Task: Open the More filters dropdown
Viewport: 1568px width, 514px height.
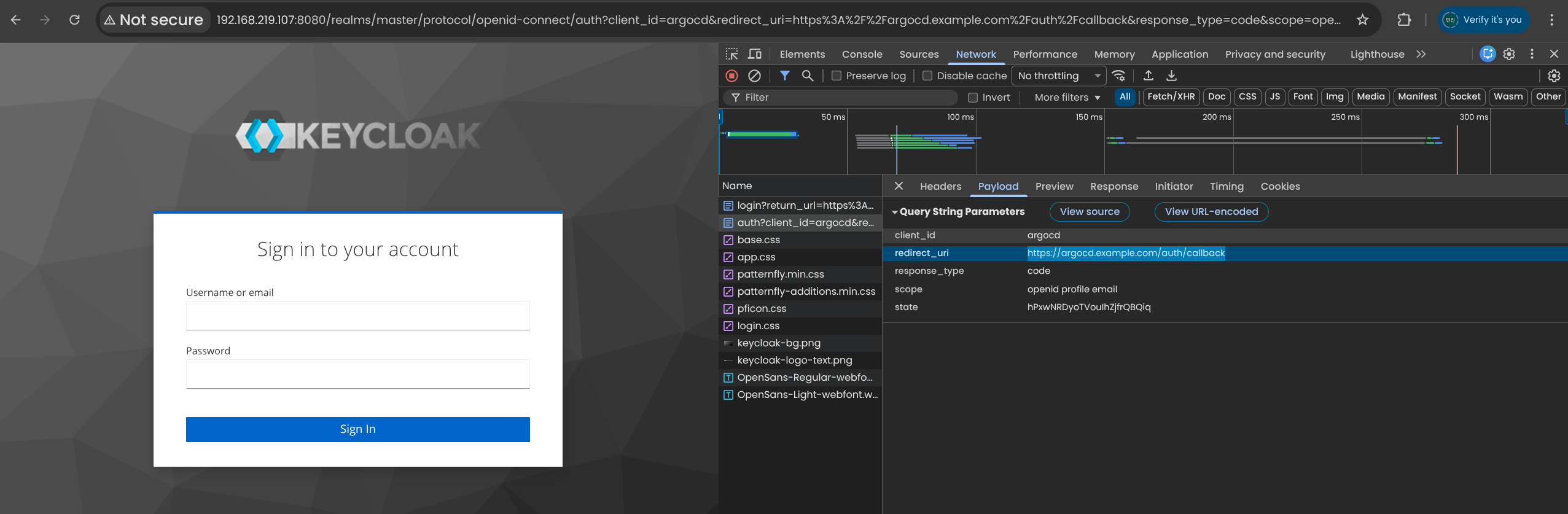Action: (x=1067, y=97)
